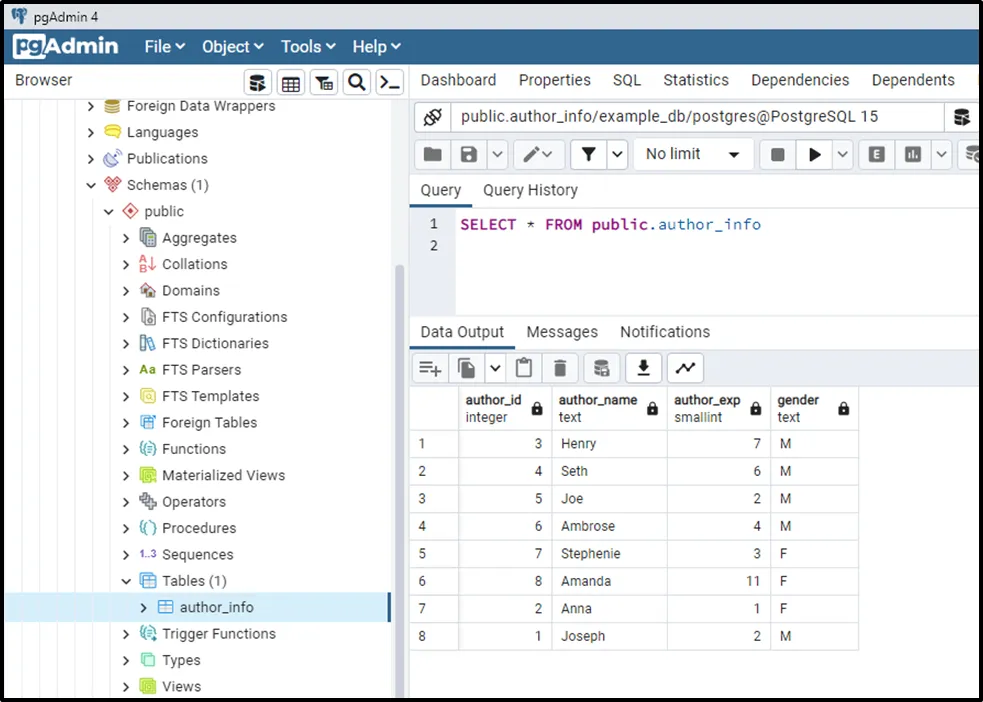Switch to the Messages tab

coord(562,332)
